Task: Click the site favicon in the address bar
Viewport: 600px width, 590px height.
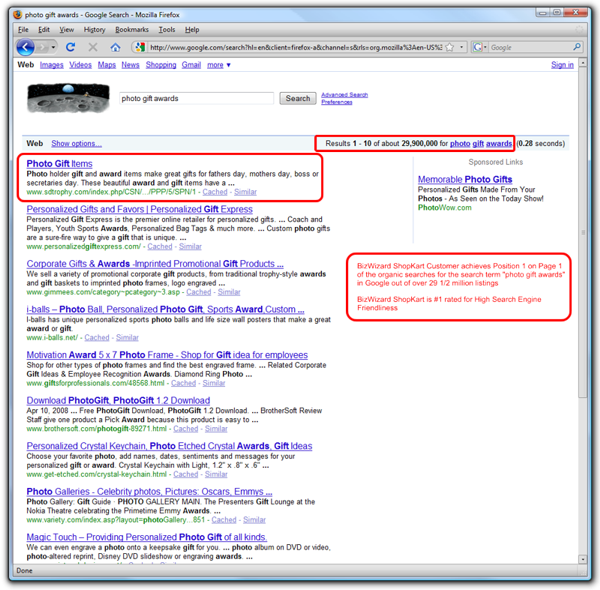Action: pos(140,47)
